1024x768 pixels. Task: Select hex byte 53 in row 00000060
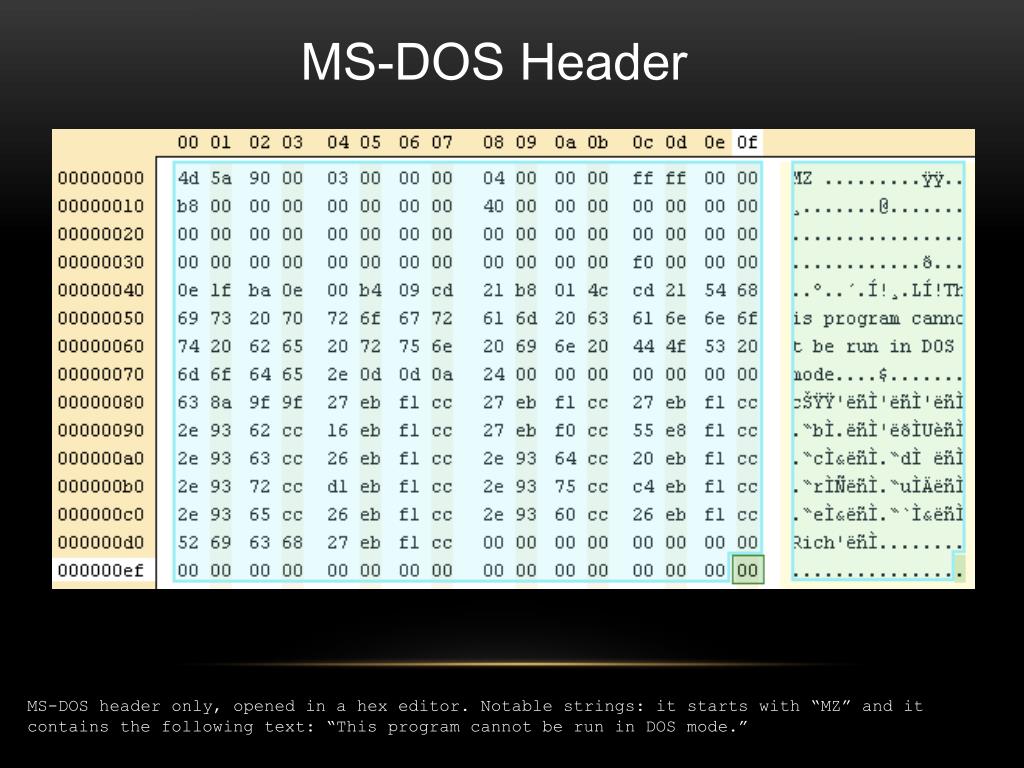714,347
